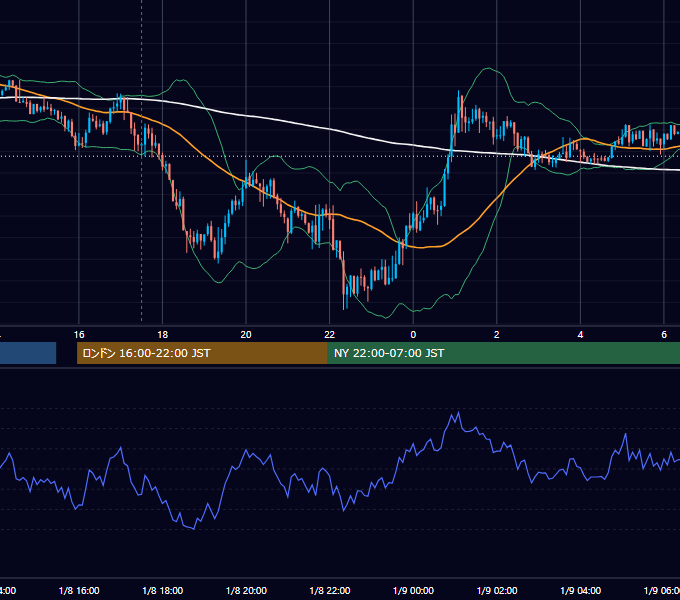Screen dimensions: 680x600
Task: Click the "1/8 20:00" date label on bottom axis
Action: pyautogui.click(x=246, y=590)
